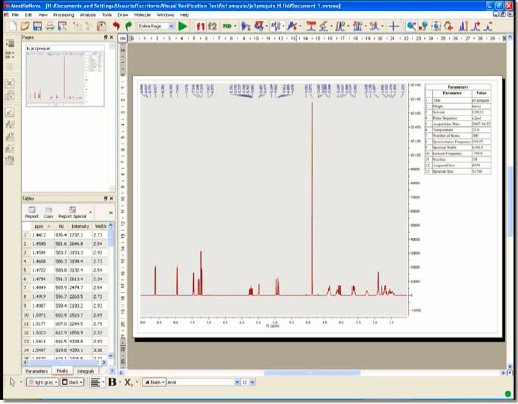Open the black line color dropdown

[72, 382]
